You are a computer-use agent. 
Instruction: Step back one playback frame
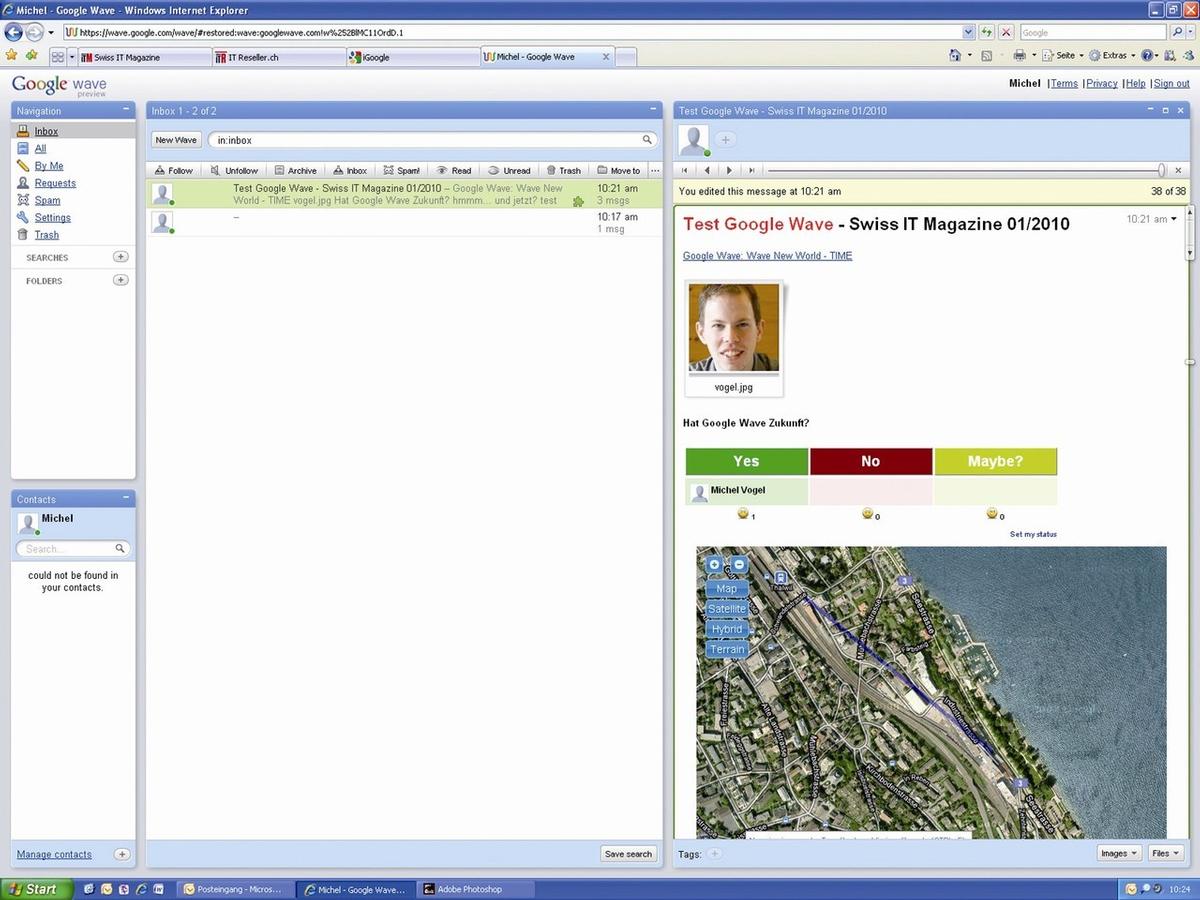pos(707,171)
